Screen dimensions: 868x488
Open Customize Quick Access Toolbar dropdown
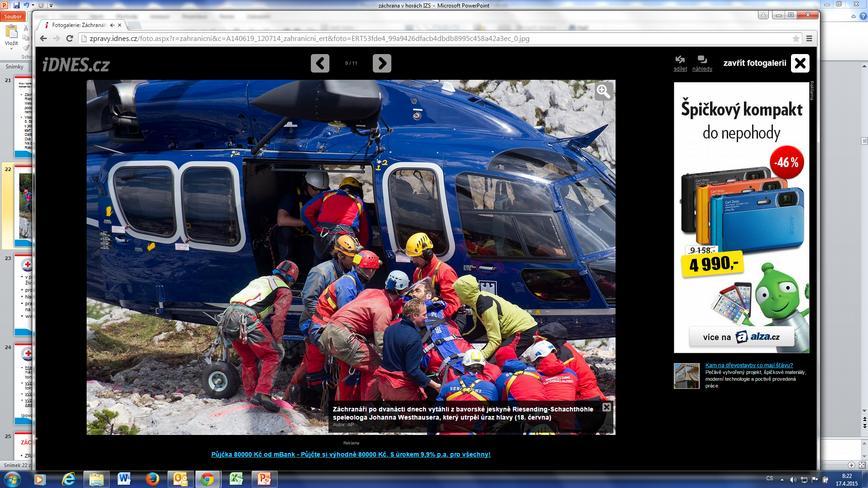tap(51, 5)
